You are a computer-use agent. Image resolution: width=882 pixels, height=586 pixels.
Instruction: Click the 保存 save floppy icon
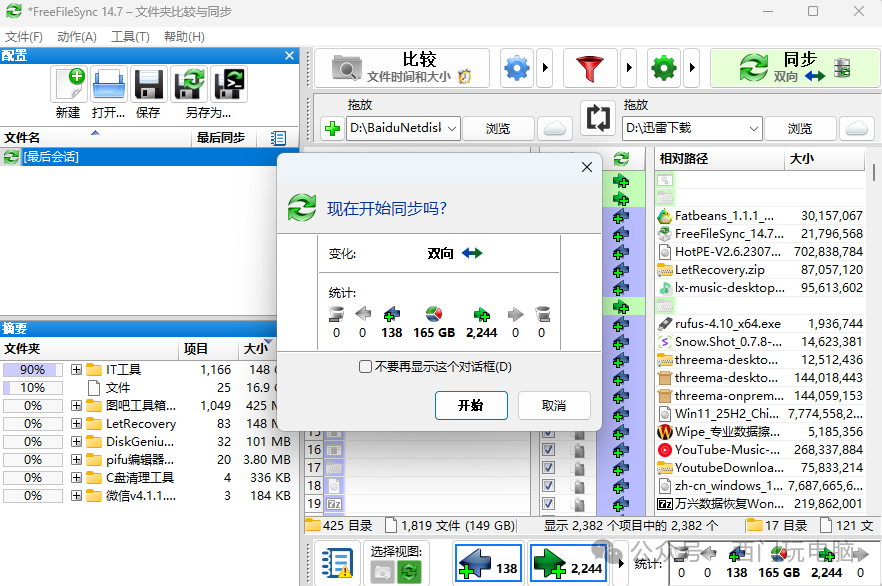click(x=148, y=84)
